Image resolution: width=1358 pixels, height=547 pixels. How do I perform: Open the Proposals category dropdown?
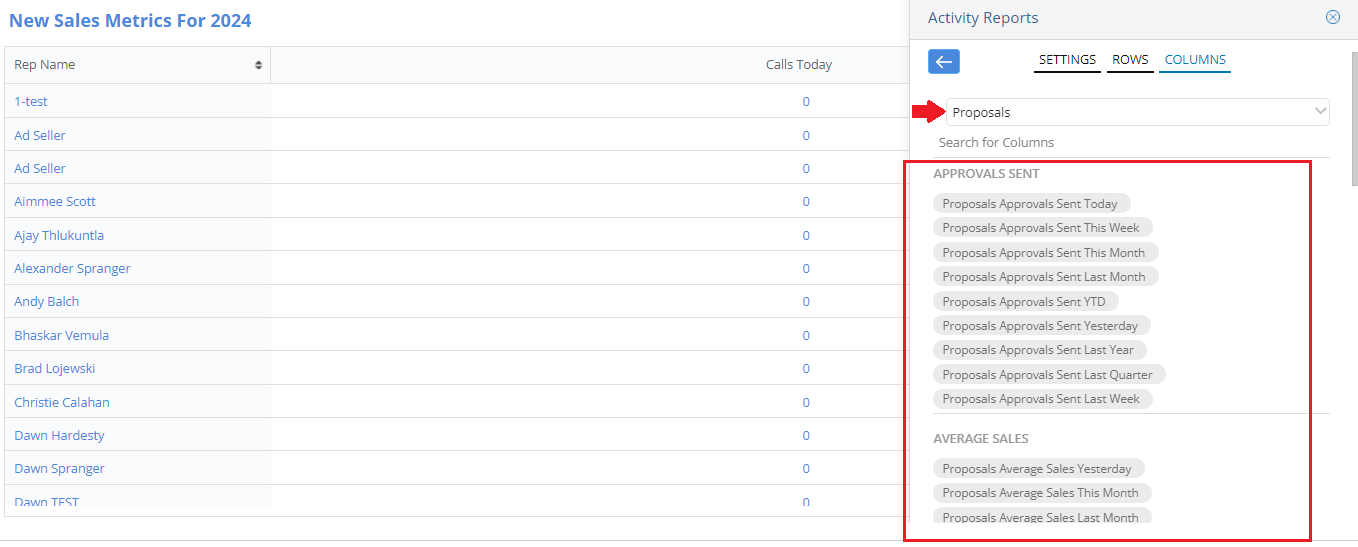(1138, 112)
